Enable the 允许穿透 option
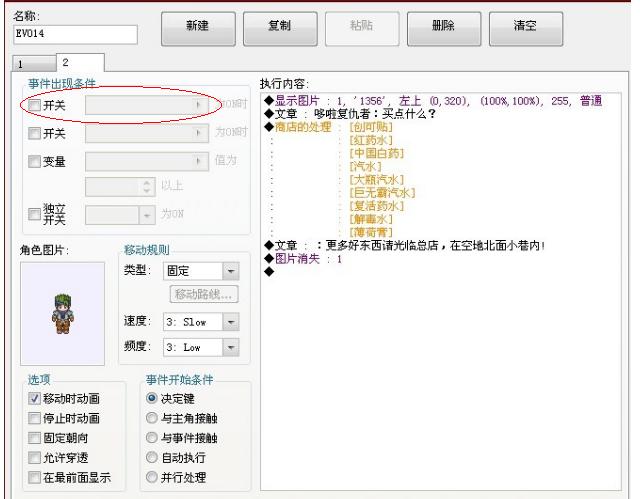The image size is (640, 499). tap(34, 457)
